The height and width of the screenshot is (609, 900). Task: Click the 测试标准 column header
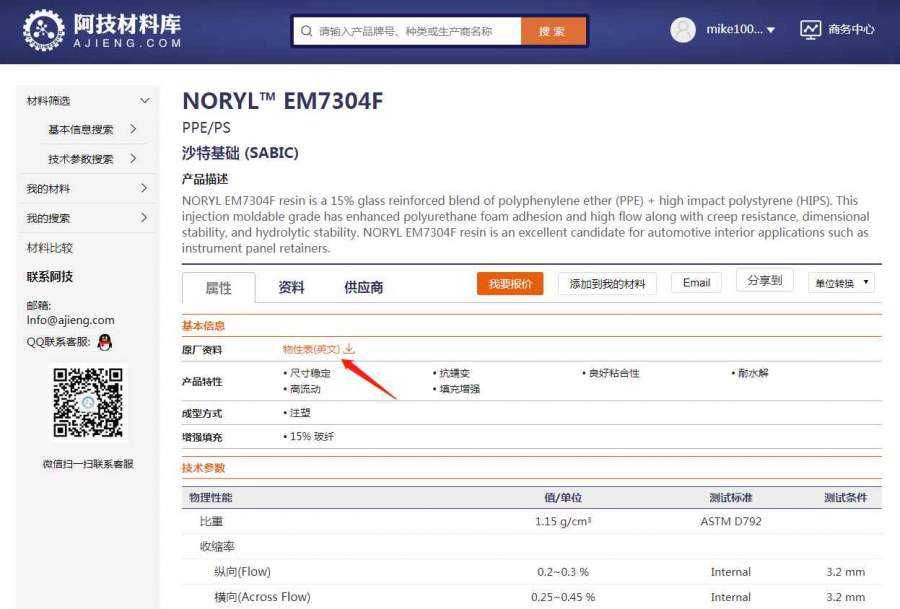tap(731, 498)
